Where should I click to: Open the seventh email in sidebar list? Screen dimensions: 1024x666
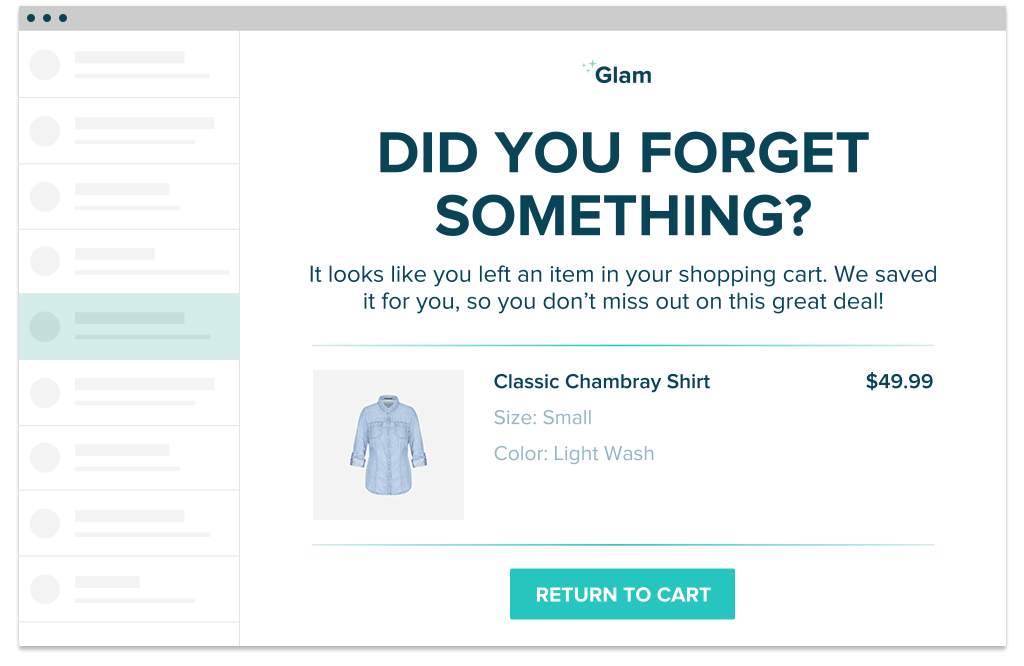[129, 458]
